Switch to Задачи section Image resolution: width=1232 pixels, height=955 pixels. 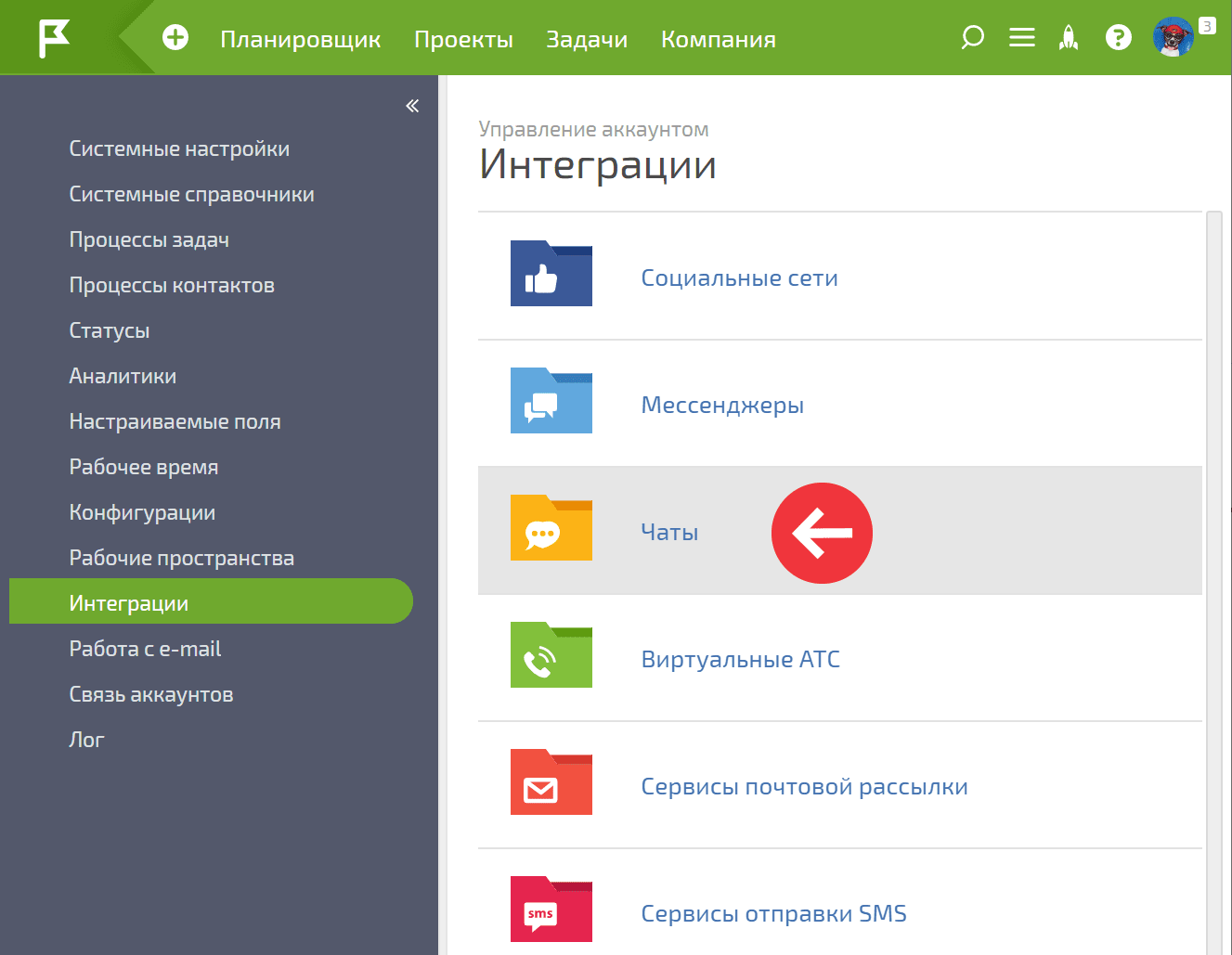[587, 39]
